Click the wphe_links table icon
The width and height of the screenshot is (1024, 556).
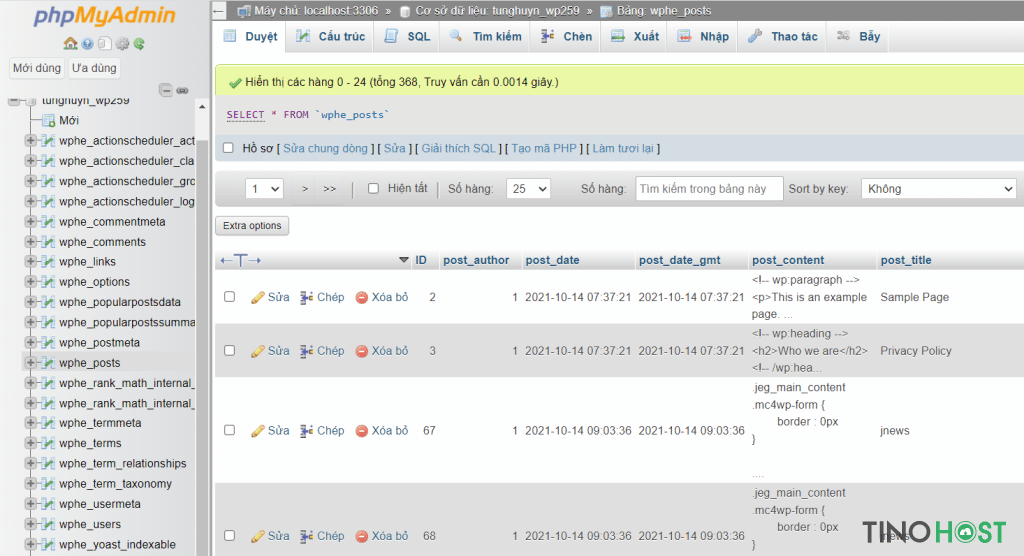(x=48, y=261)
